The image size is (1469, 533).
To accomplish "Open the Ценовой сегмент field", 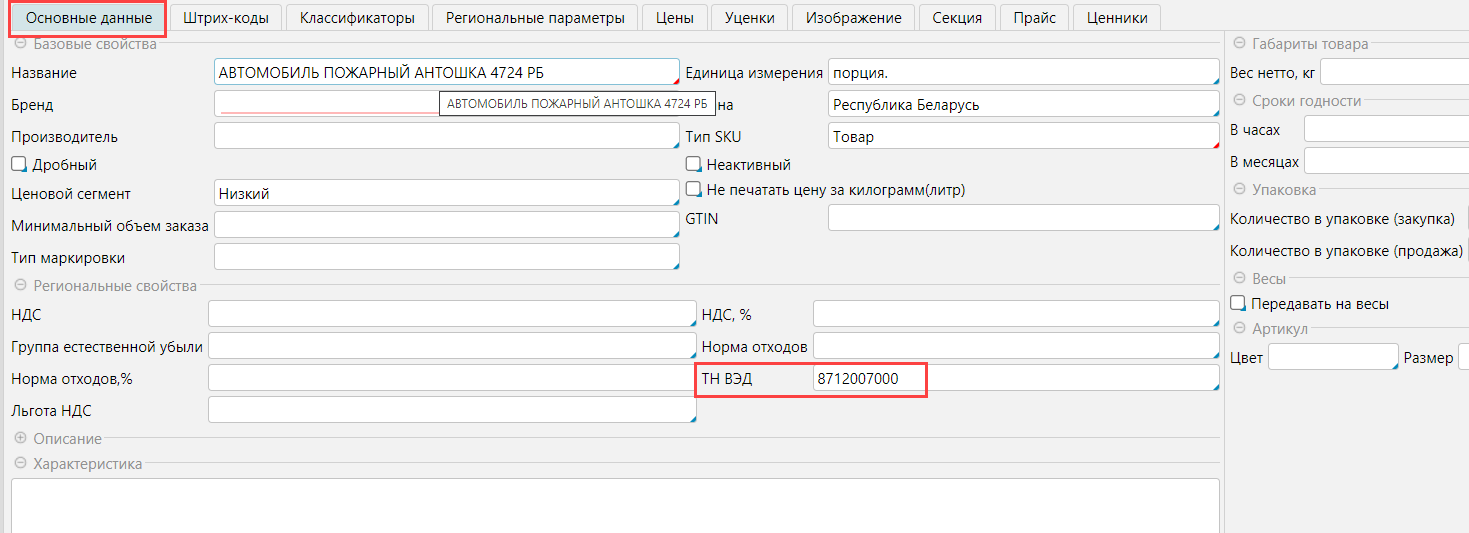I will [446, 194].
